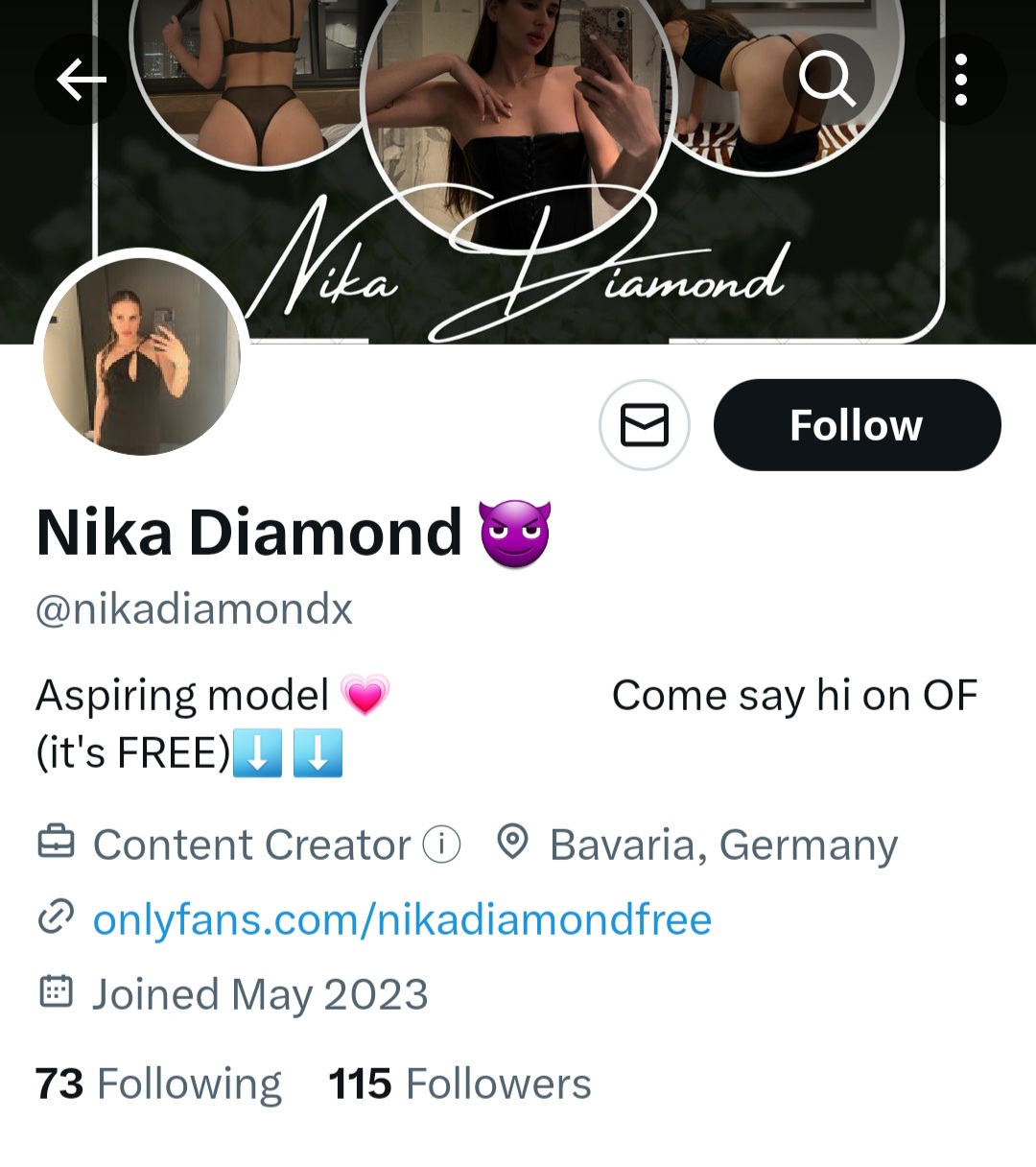Follow the Nika Diamond account

[x=857, y=425]
